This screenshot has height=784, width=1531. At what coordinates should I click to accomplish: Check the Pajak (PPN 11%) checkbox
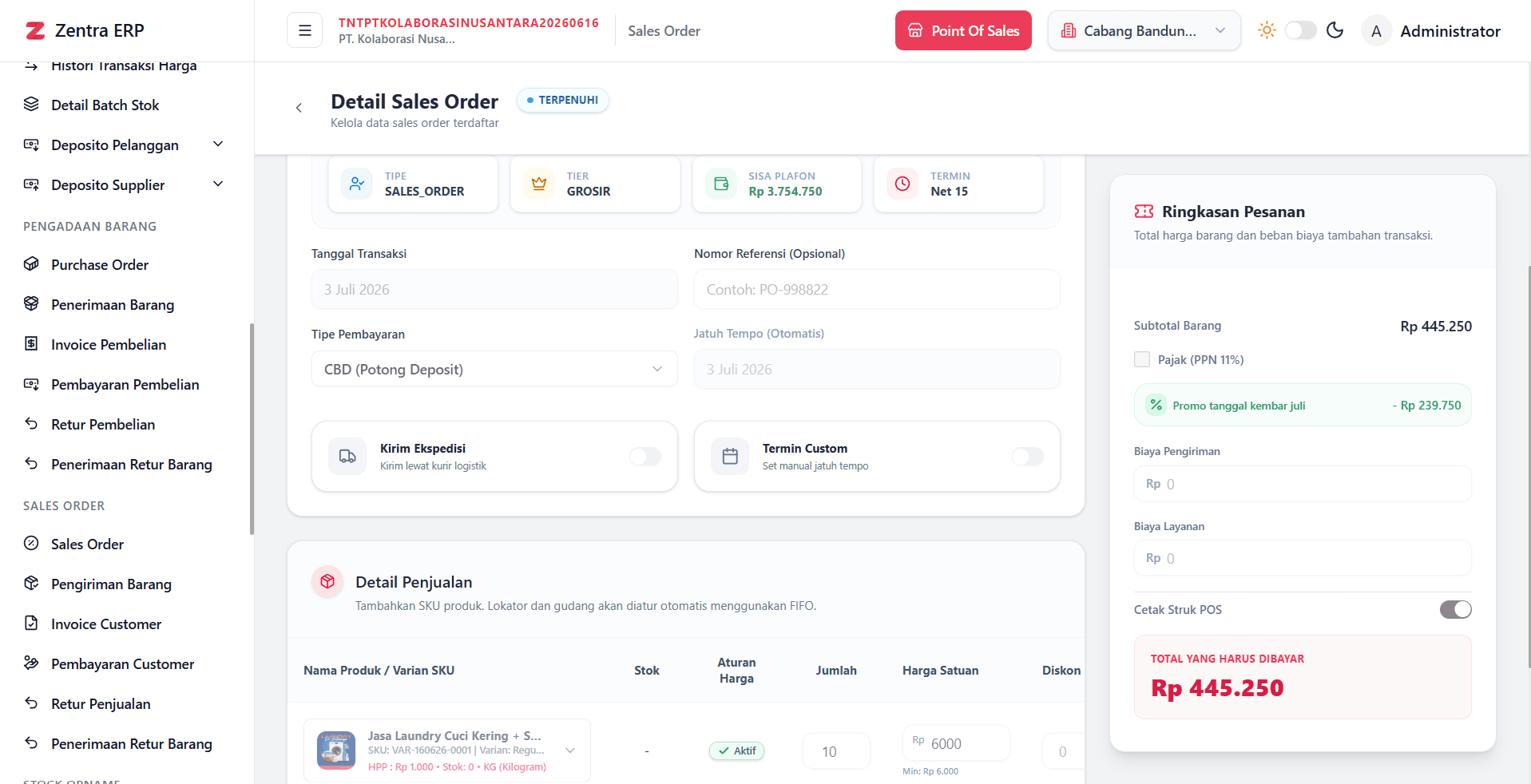click(1142, 359)
